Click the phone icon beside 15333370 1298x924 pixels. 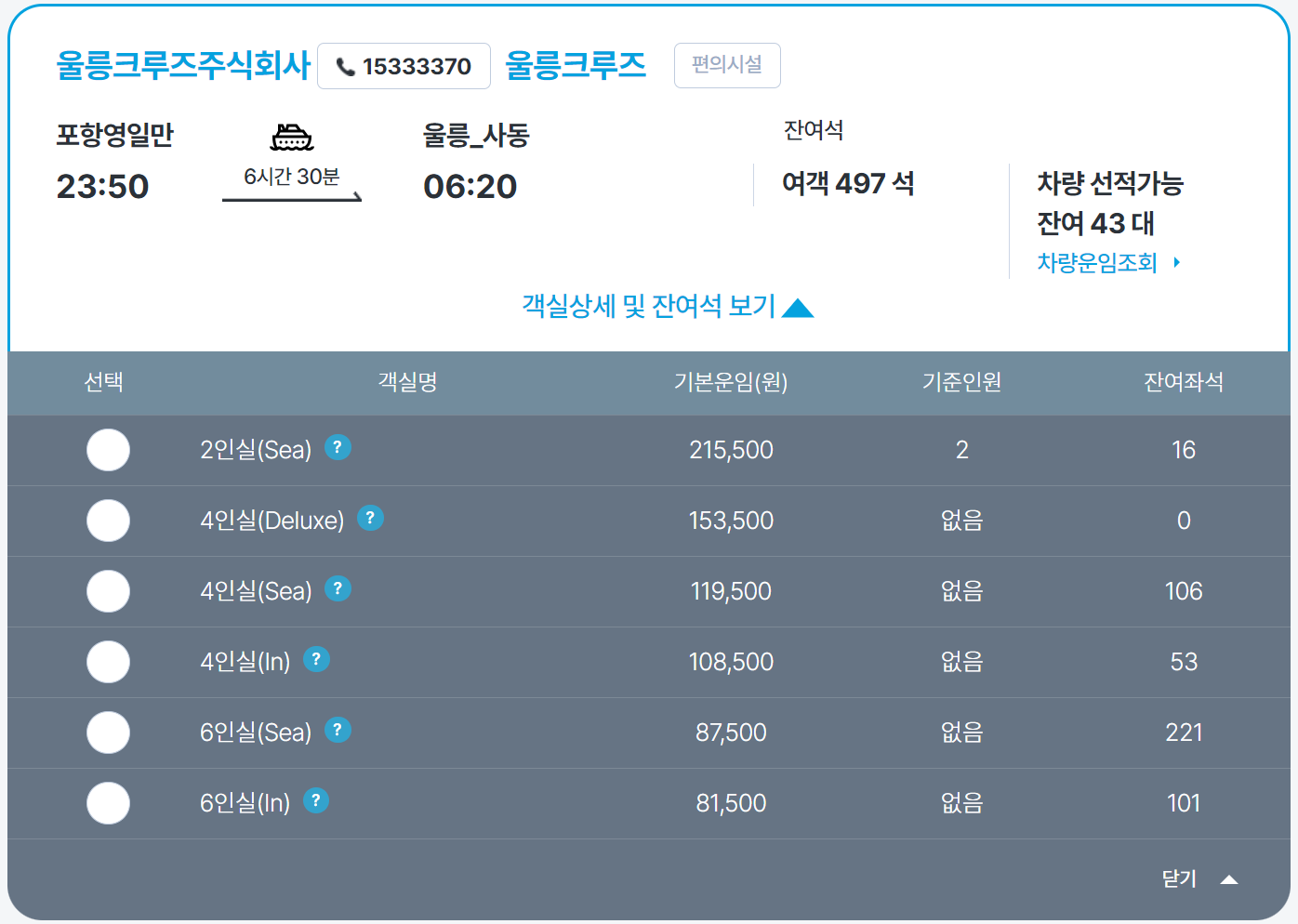click(x=346, y=67)
